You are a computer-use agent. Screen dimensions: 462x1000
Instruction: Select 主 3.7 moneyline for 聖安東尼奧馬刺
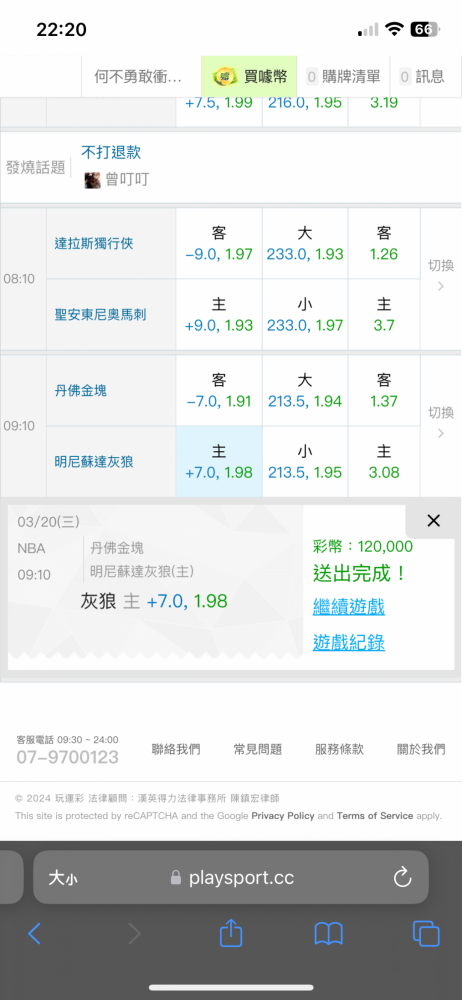click(x=384, y=314)
